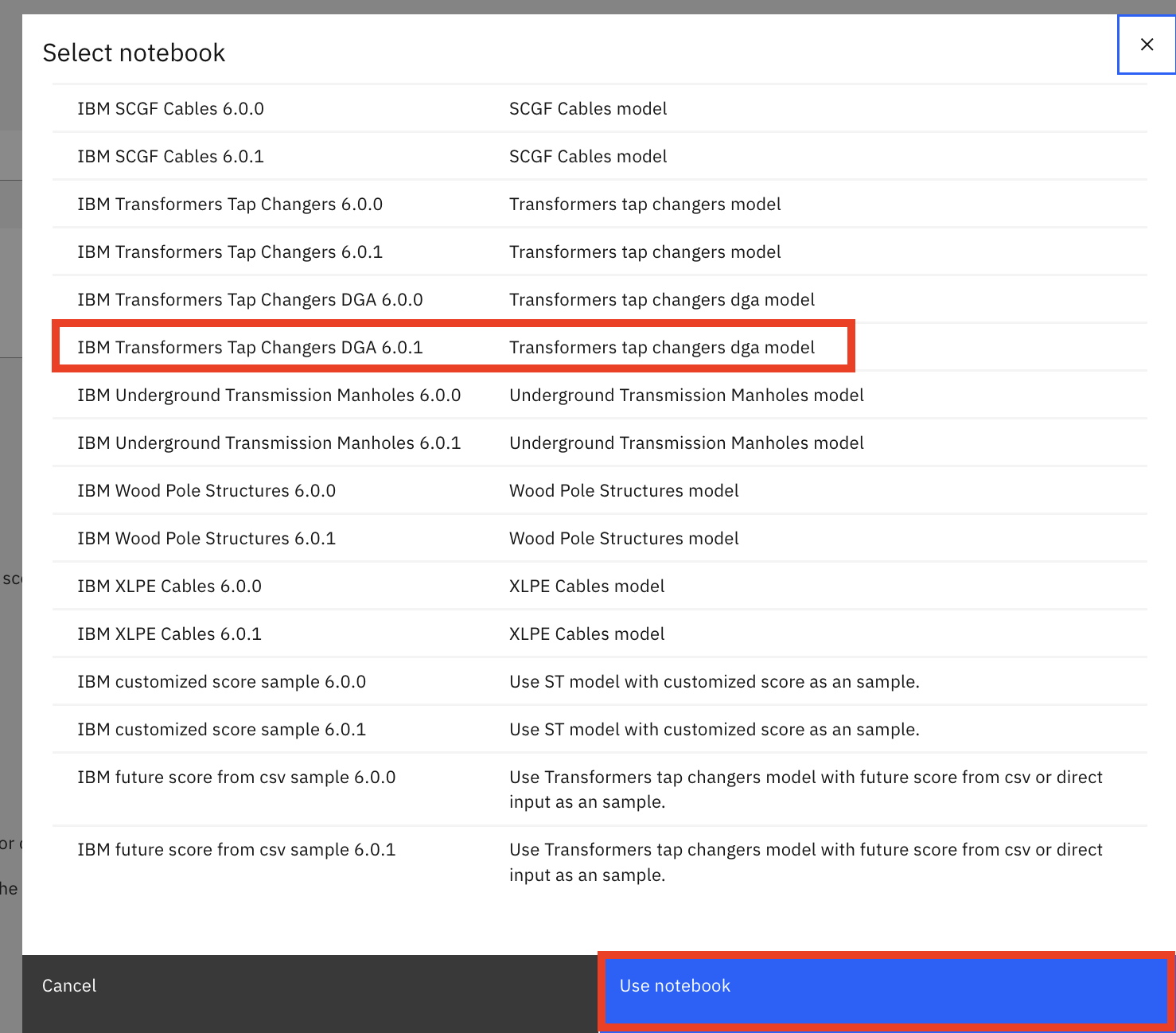Choose IBM Wood Pole Structures 6.0.0
Image resolution: width=1176 pixels, height=1033 pixels.
[x=600, y=490]
